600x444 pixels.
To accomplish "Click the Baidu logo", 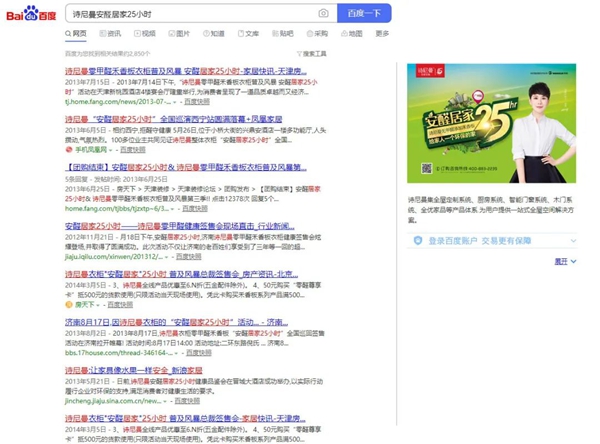I will (31, 14).
